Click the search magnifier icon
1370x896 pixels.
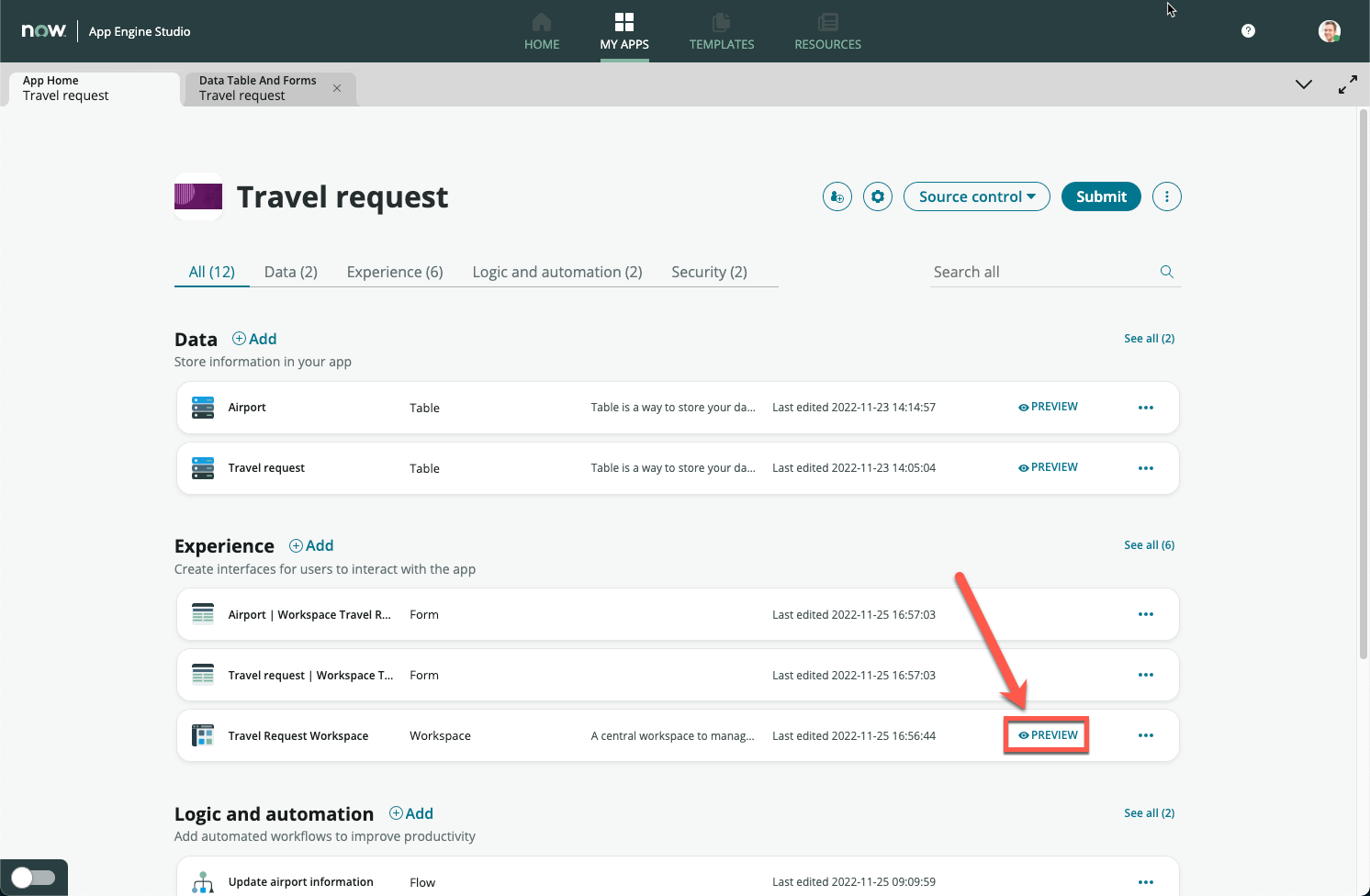click(x=1167, y=272)
